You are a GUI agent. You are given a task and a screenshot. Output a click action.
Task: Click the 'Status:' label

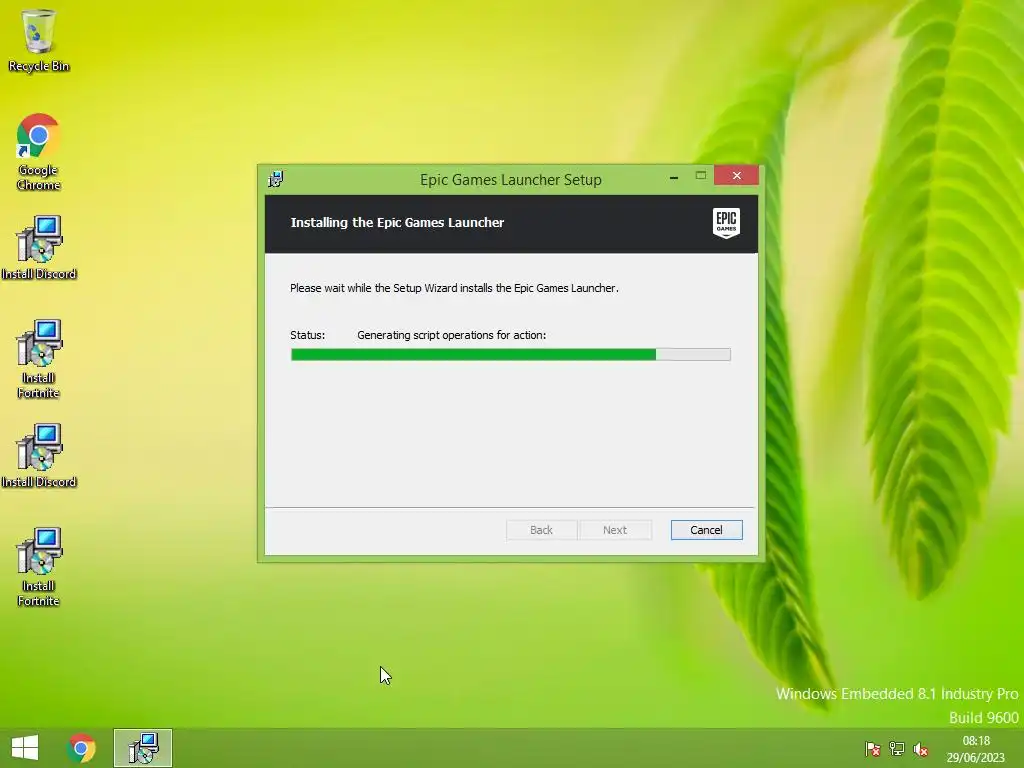click(x=308, y=335)
